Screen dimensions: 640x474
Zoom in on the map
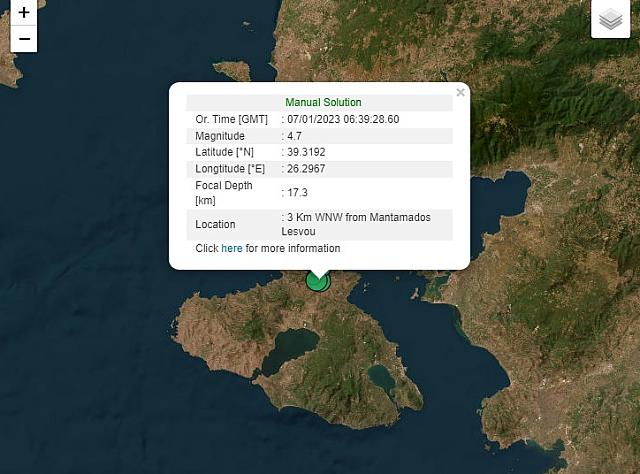(x=24, y=13)
